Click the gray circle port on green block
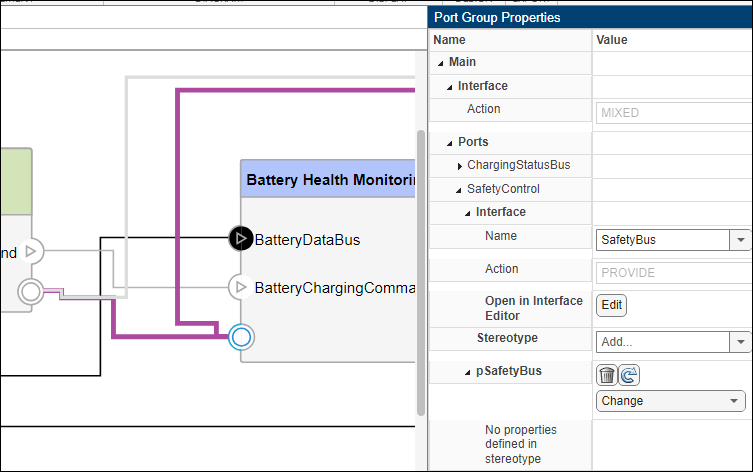The image size is (753, 472). point(31,291)
